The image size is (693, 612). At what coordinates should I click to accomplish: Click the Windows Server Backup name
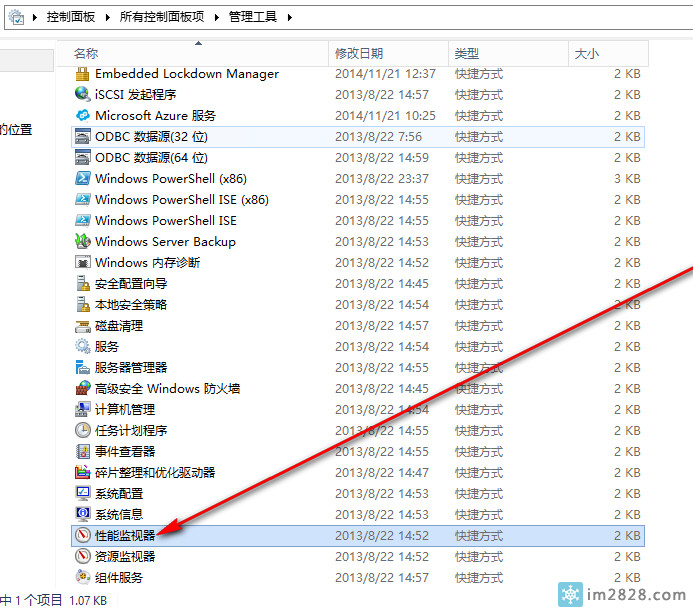[165, 241]
